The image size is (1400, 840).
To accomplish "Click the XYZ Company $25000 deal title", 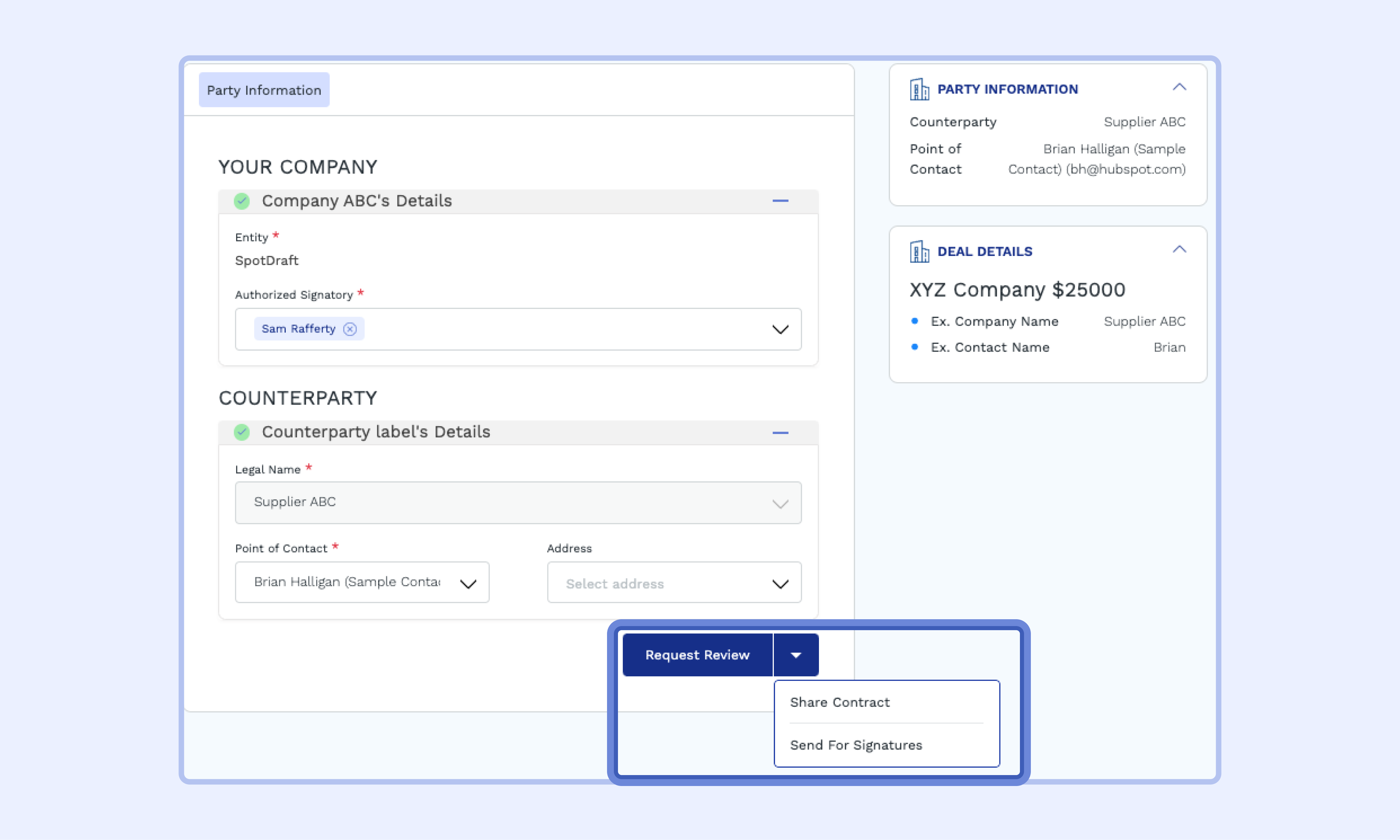I will pyautogui.click(x=1017, y=290).
